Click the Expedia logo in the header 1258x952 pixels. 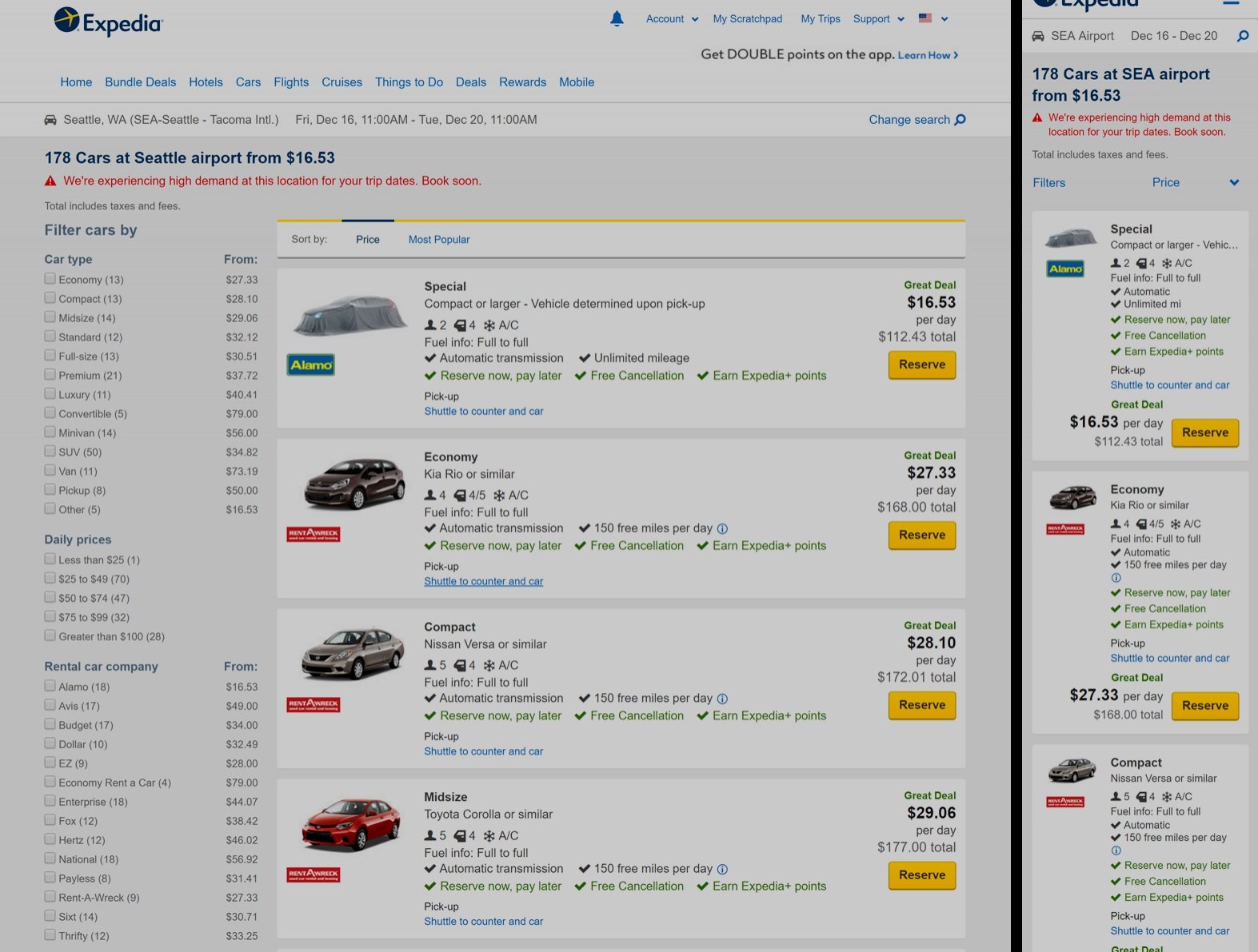108,22
